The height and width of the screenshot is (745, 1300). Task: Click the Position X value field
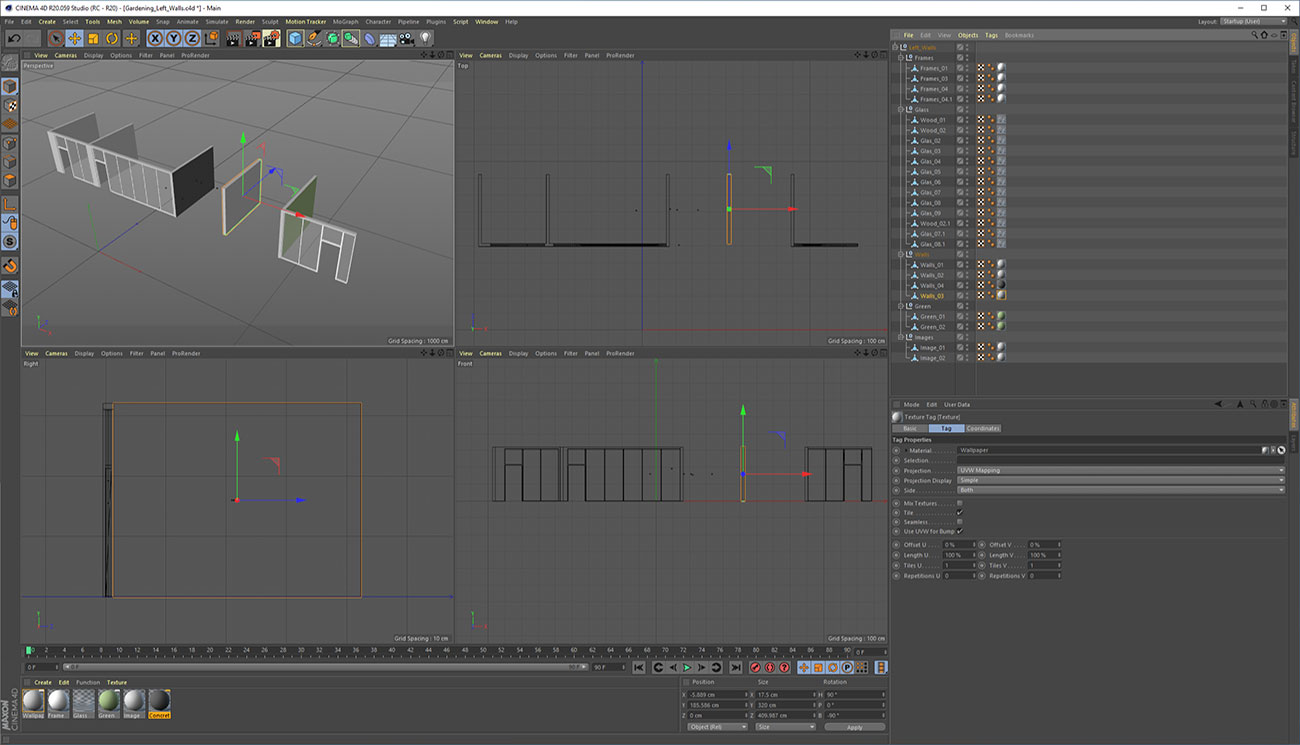point(717,694)
